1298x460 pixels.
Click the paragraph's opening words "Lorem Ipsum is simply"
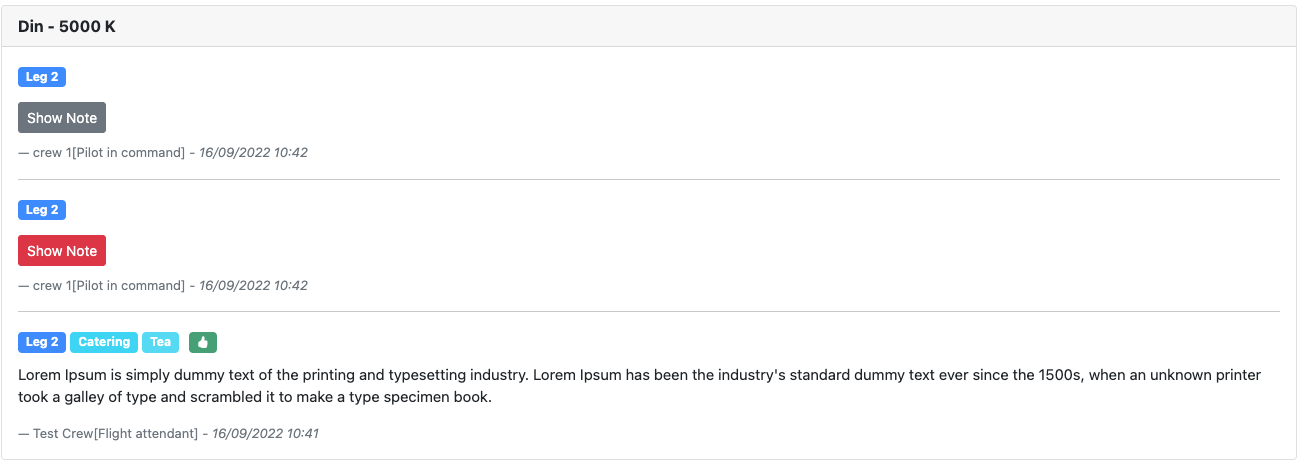point(90,376)
